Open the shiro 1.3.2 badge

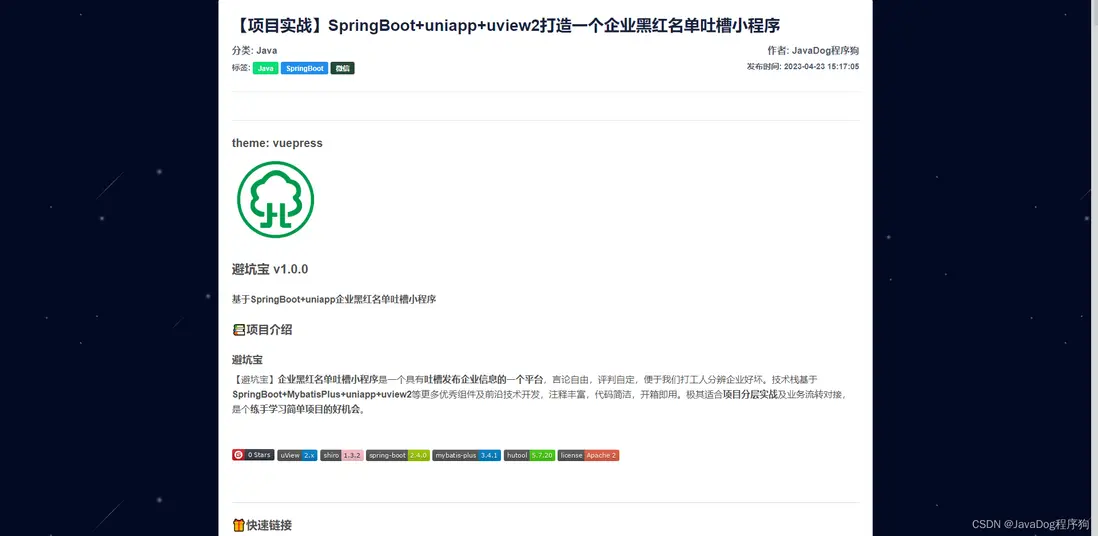pos(342,455)
